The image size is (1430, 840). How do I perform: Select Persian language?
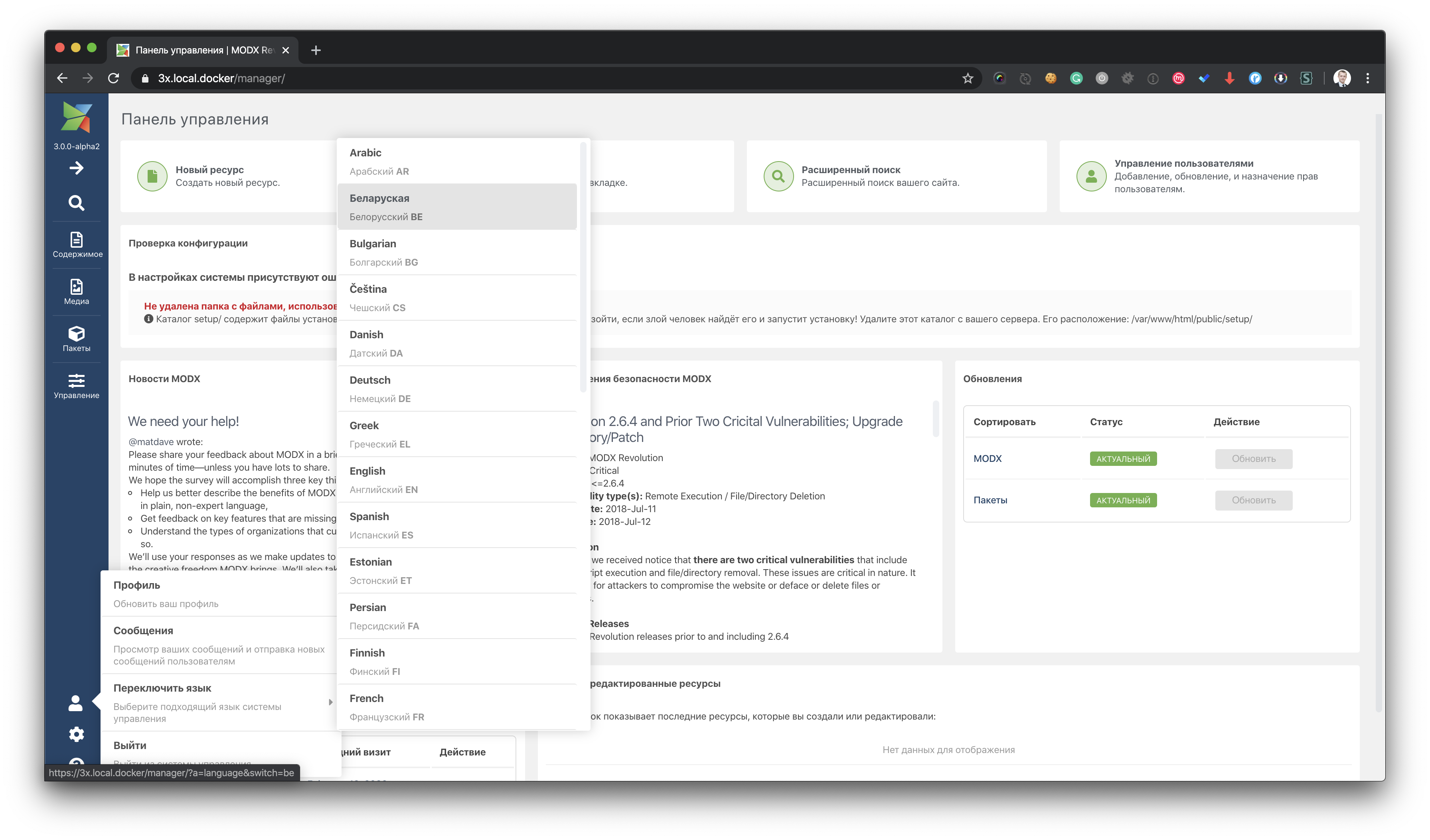click(457, 616)
